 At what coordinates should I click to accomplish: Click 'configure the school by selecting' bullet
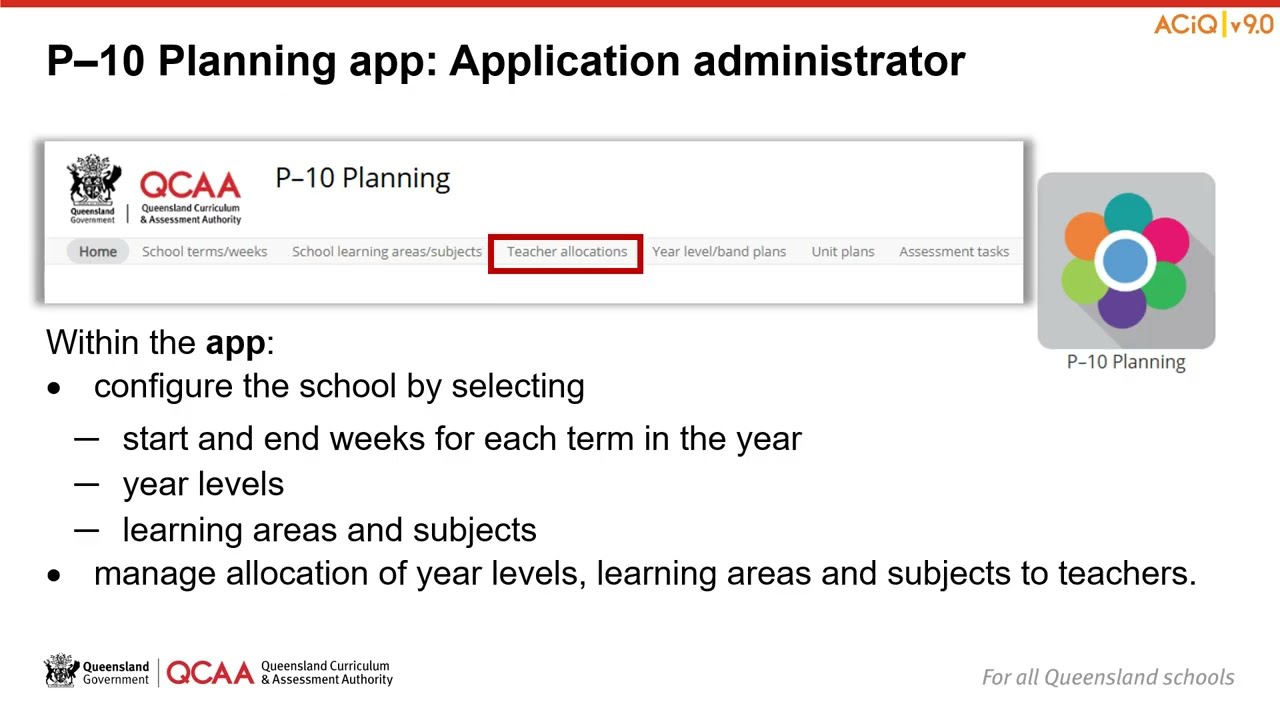[339, 386]
